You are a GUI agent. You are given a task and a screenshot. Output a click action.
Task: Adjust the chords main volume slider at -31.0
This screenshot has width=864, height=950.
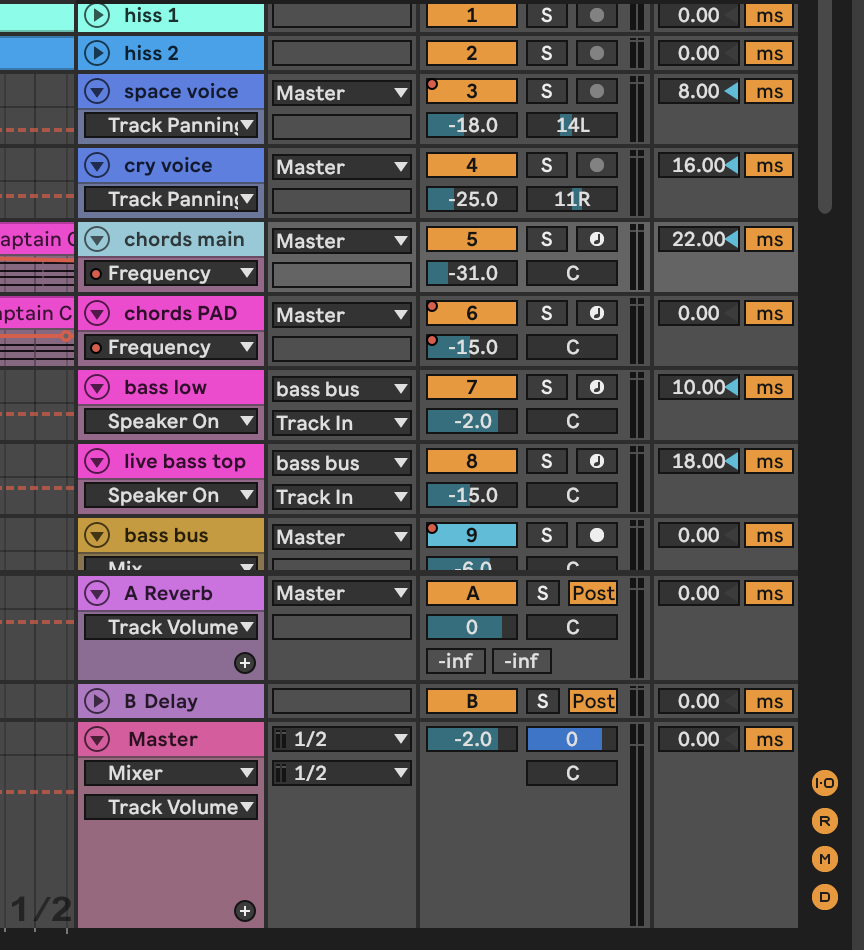pyautogui.click(x=472, y=273)
